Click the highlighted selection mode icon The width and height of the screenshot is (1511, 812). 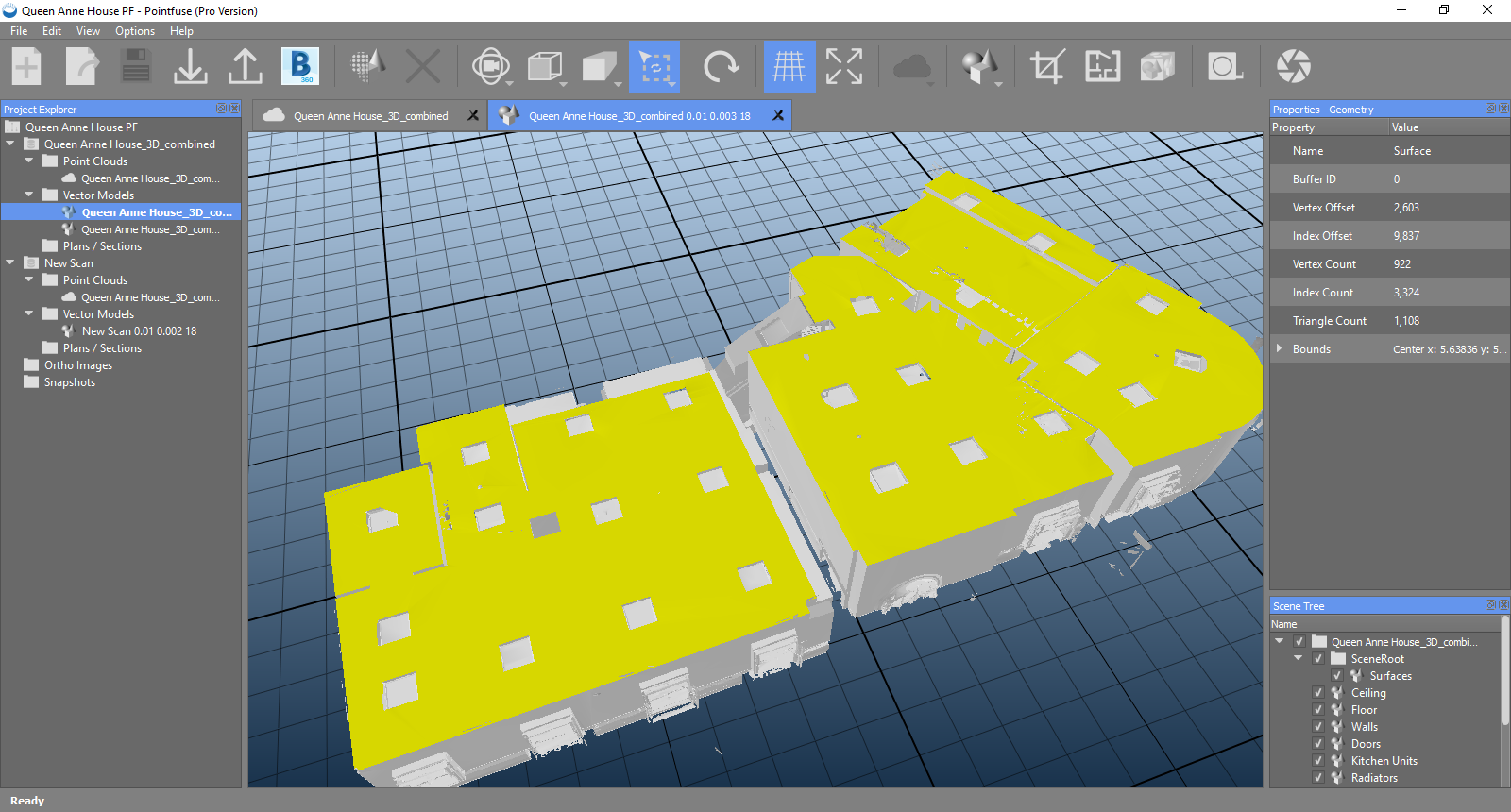654,67
